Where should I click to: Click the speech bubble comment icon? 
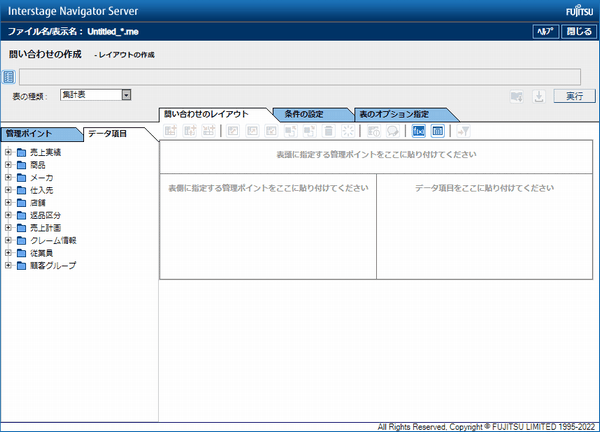(x=393, y=131)
